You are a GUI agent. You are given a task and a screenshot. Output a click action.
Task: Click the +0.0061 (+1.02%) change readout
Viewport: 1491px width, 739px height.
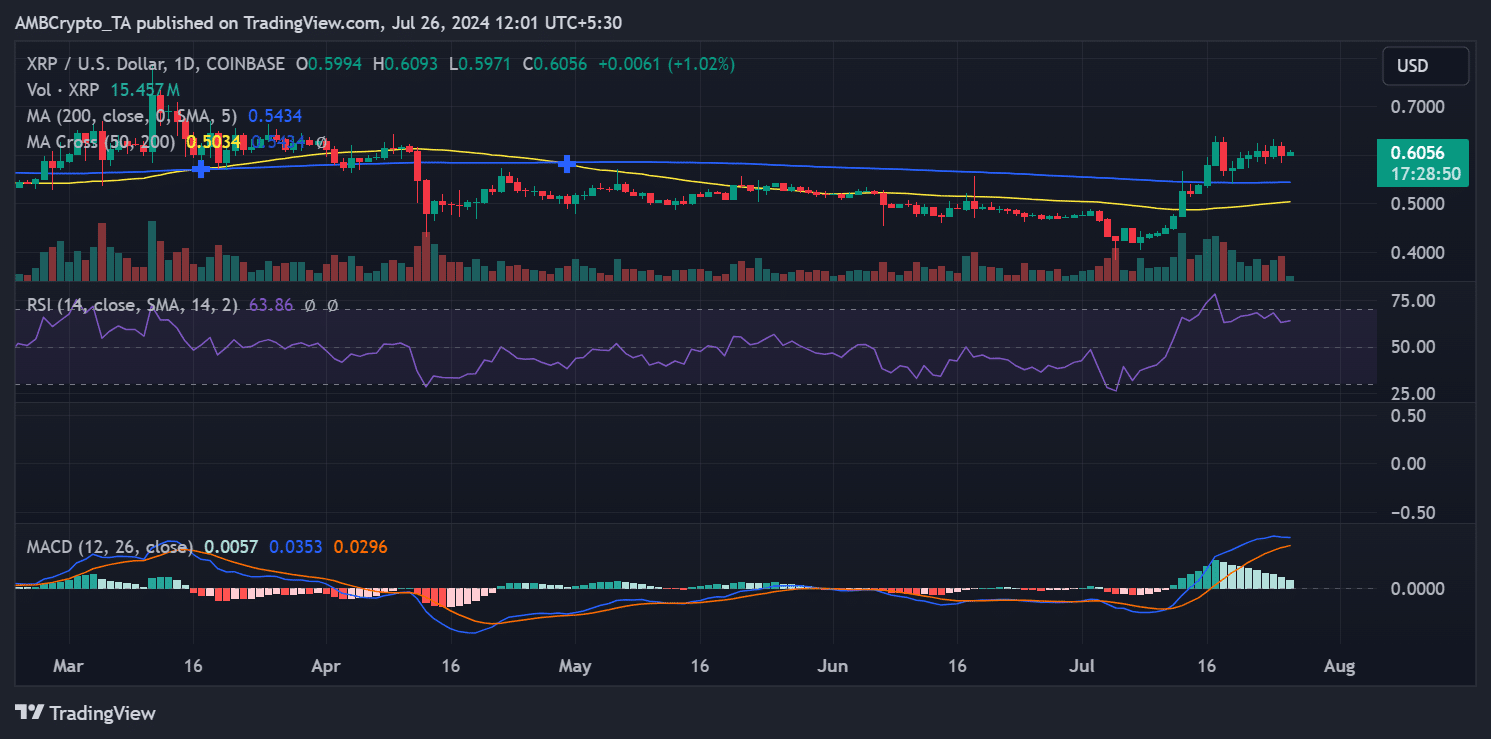pos(666,64)
